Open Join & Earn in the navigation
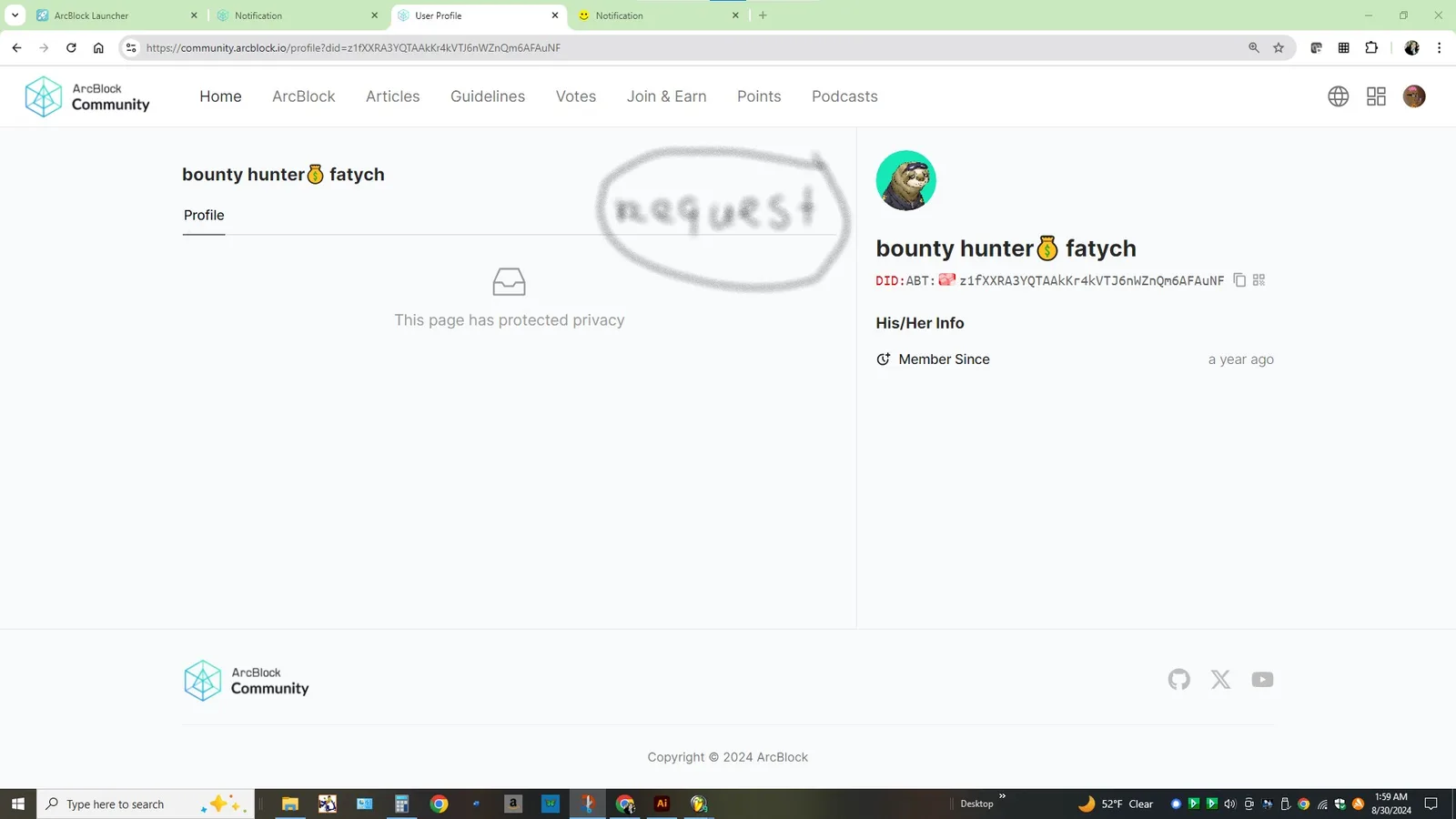The height and width of the screenshot is (819, 1456). (667, 96)
